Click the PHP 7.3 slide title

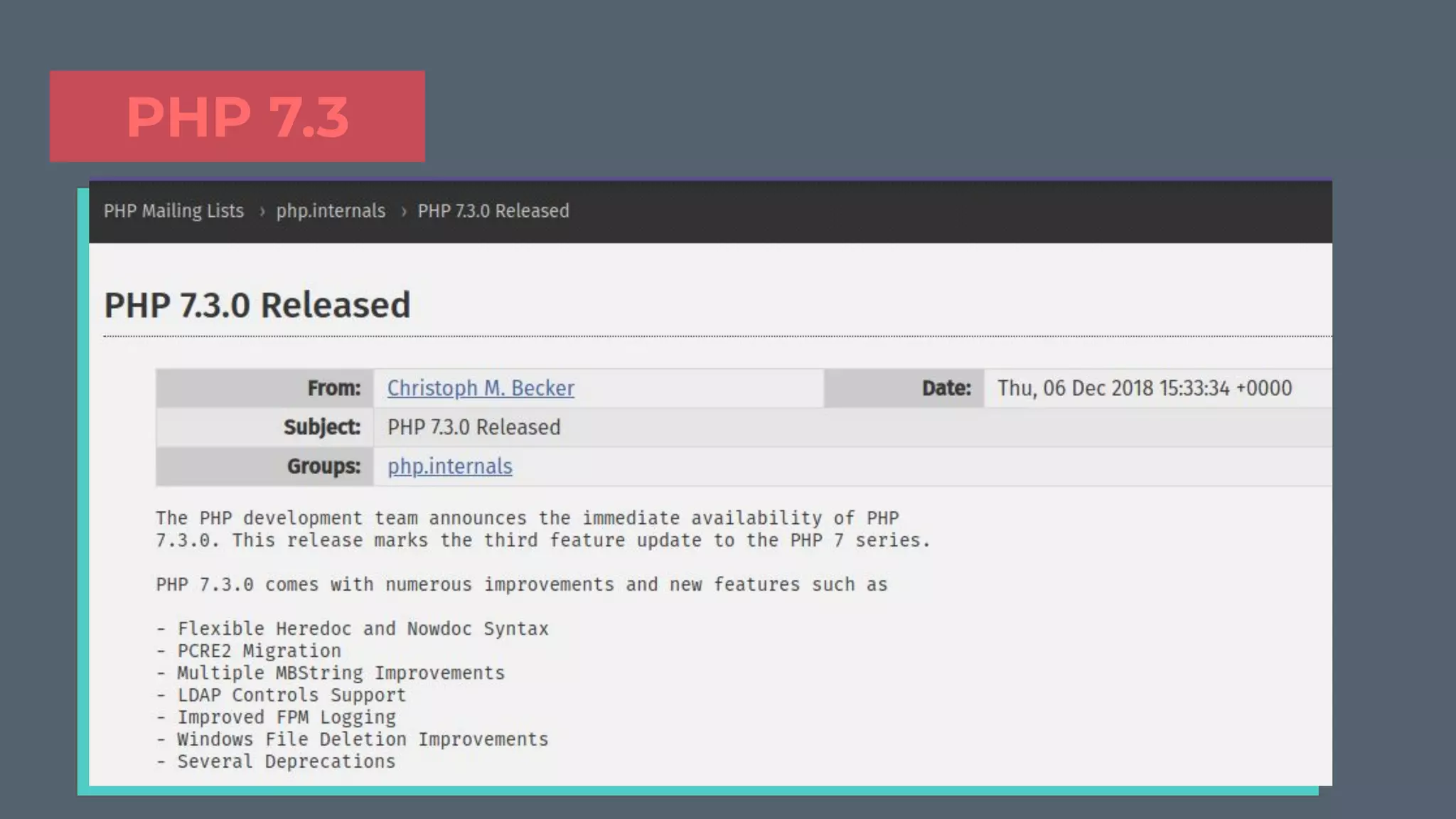[237, 117]
